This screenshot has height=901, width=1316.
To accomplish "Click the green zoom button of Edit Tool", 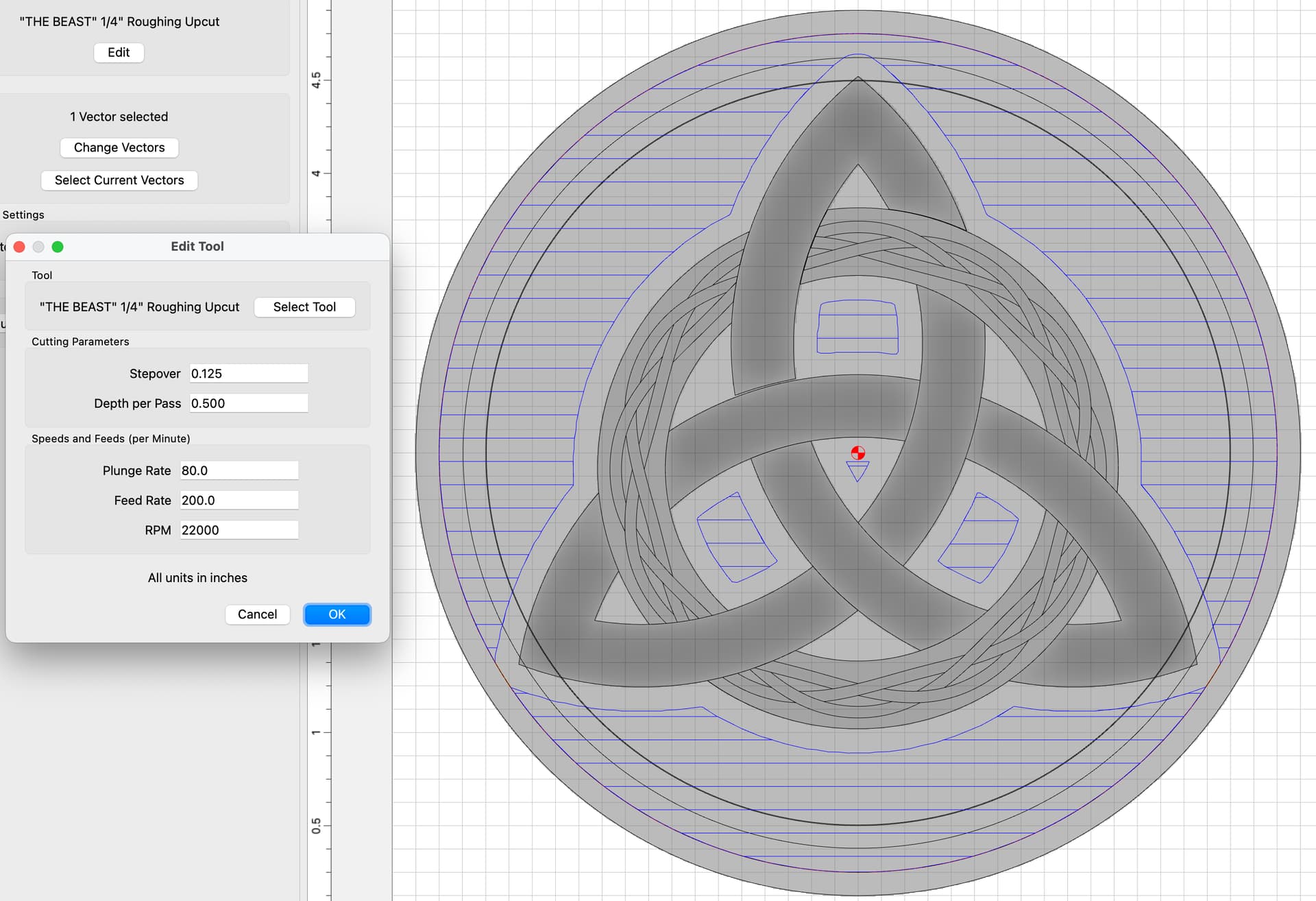I will coord(58,247).
